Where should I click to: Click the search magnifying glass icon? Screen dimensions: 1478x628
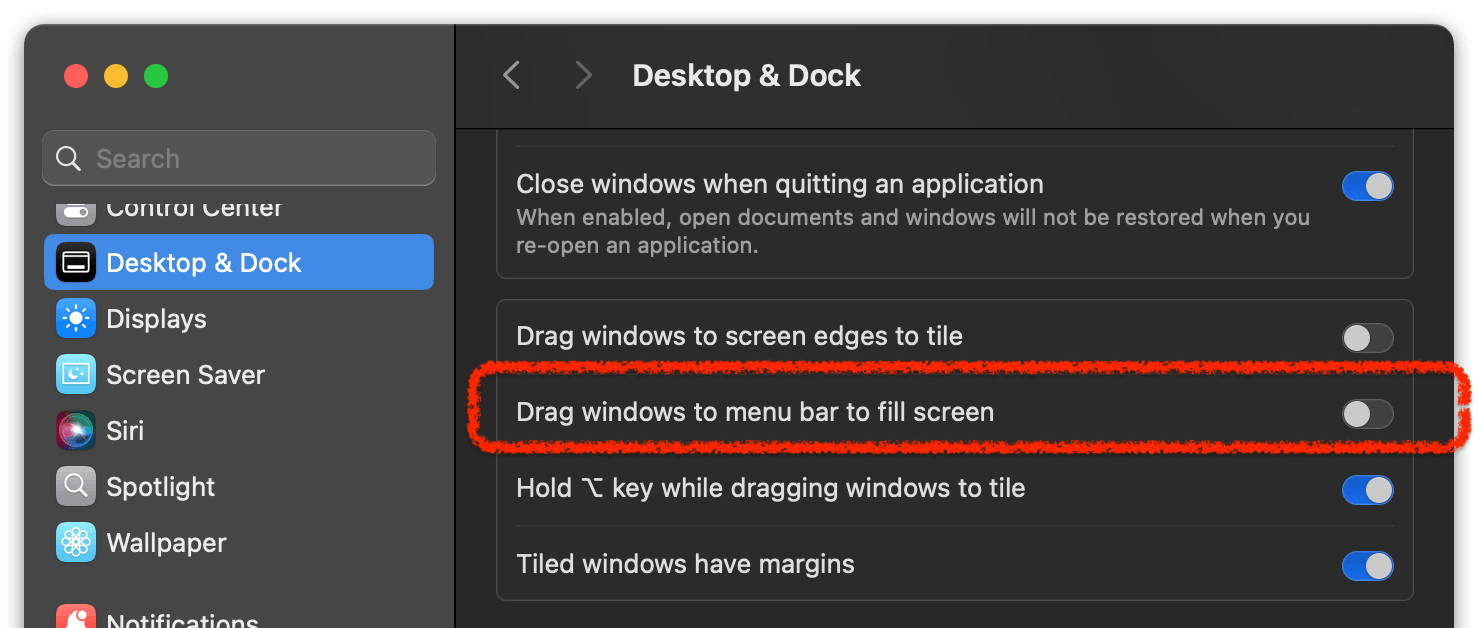pyautogui.click(x=68, y=158)
